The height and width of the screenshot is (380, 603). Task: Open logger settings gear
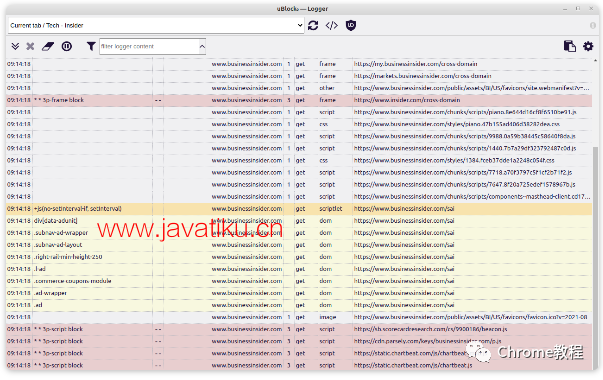pyautogui.click(x=588, y=46)
